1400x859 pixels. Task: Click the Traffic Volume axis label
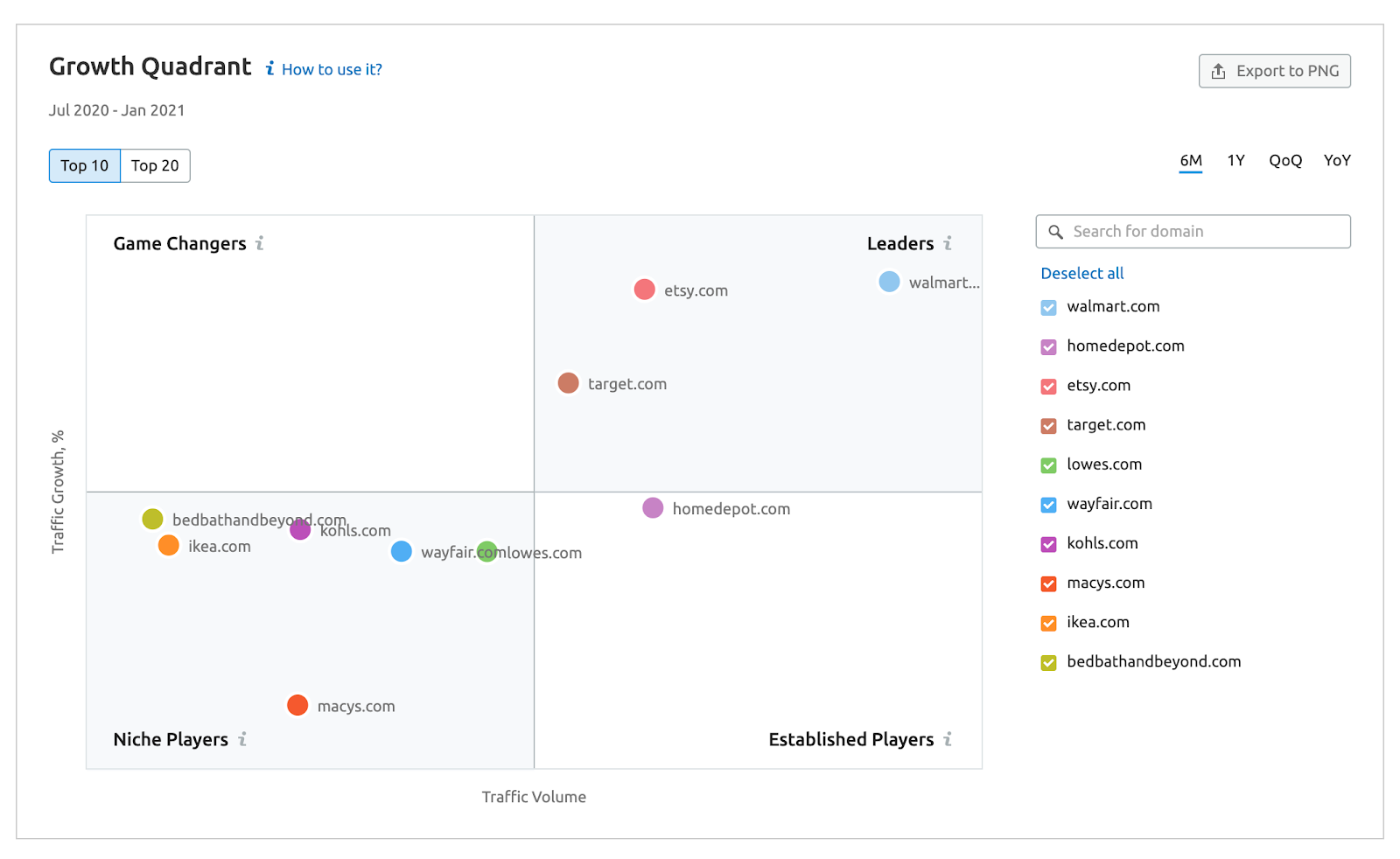point(534,797)
